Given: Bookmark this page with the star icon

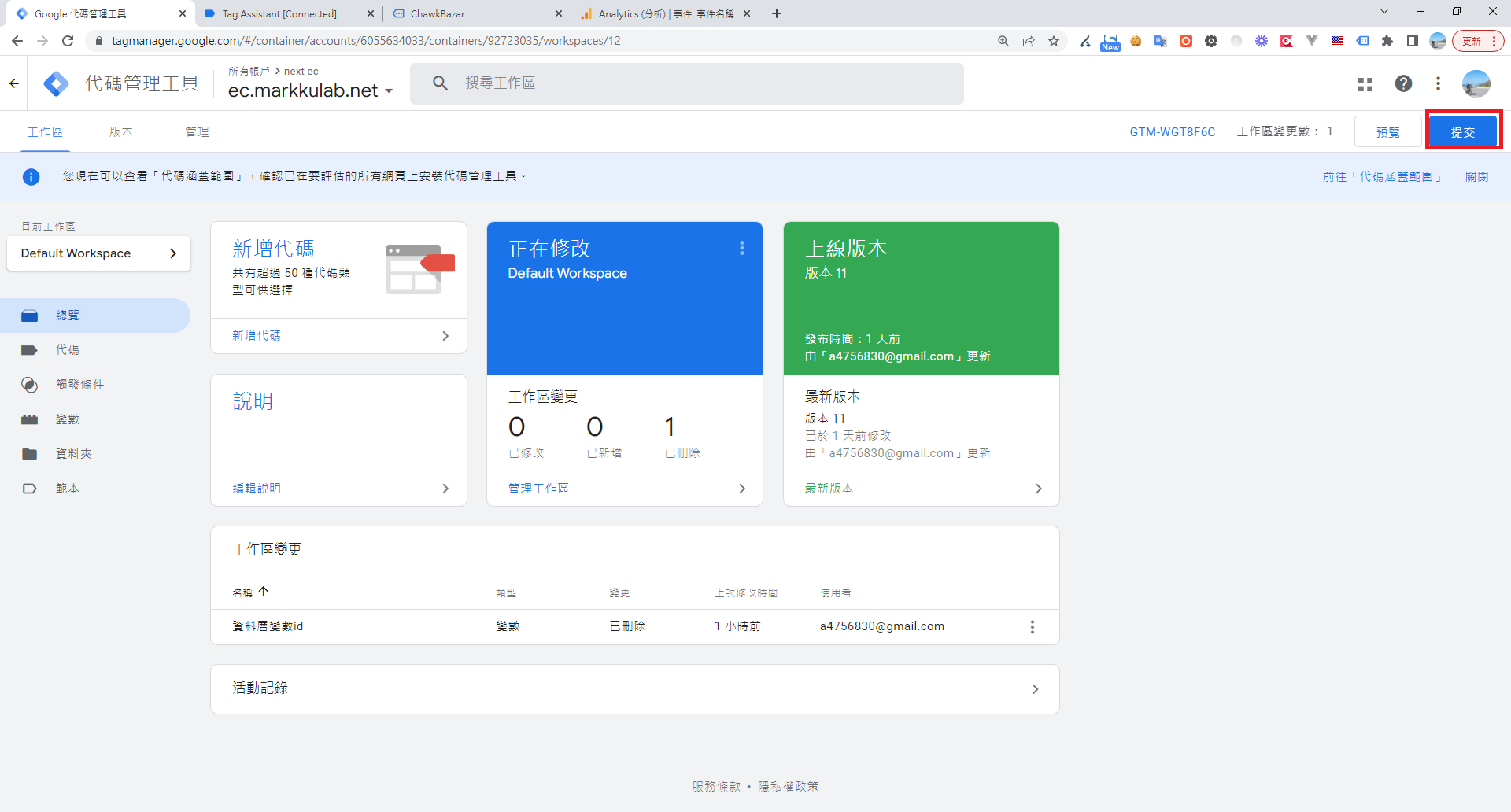Looking at the screenshot, I should click(x=1054, y=41).
